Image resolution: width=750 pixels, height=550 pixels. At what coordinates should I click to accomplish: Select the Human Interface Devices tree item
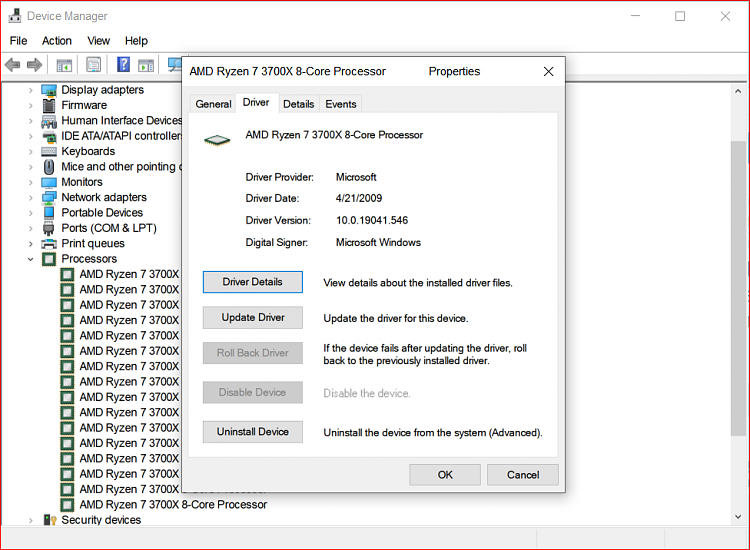point(121,121)
